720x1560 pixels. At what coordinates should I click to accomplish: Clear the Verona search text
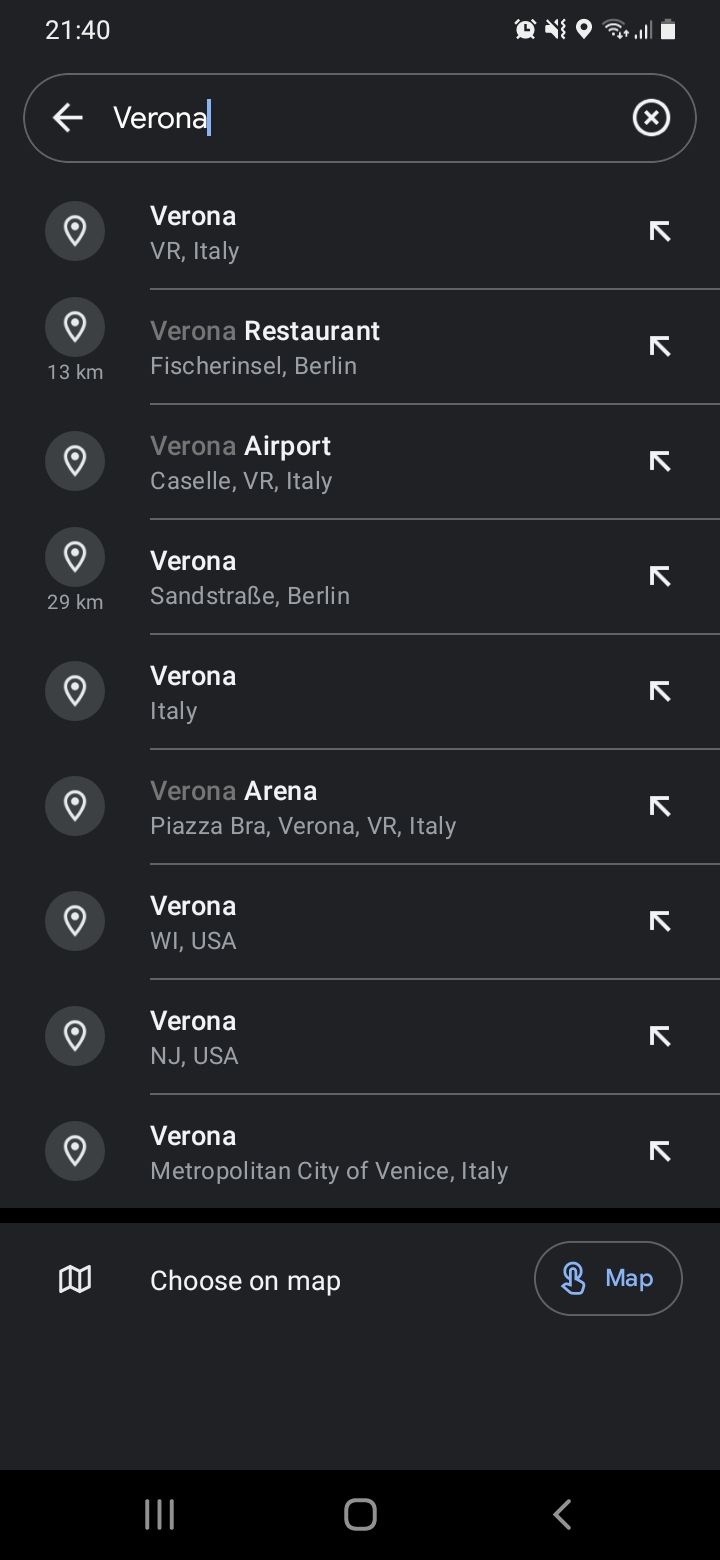[651, 118]
